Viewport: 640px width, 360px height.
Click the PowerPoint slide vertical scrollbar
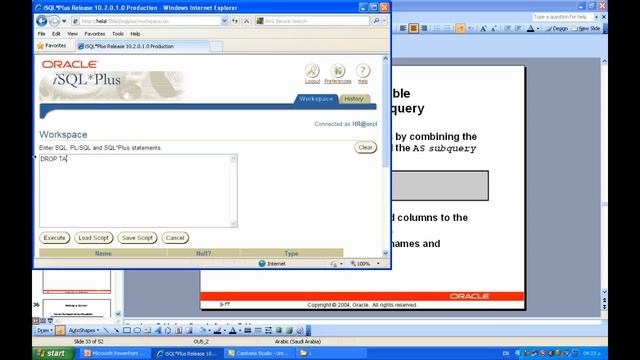coord(604,176)
